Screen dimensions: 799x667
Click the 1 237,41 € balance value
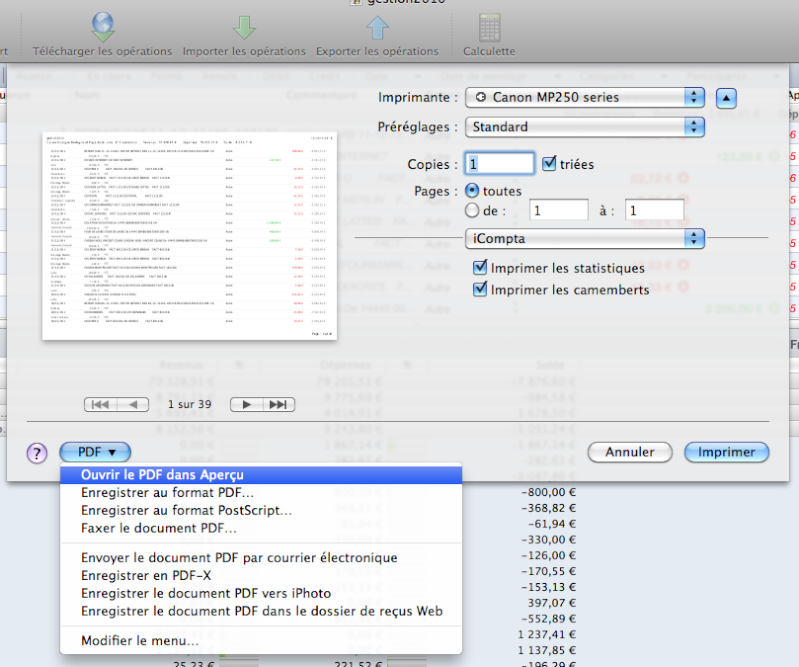pos(547,634)
